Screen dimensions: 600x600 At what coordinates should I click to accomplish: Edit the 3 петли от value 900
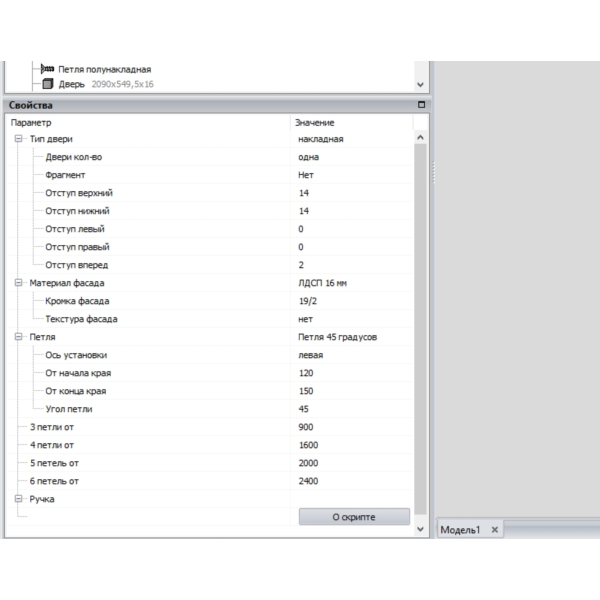click(x=352, y=427)
